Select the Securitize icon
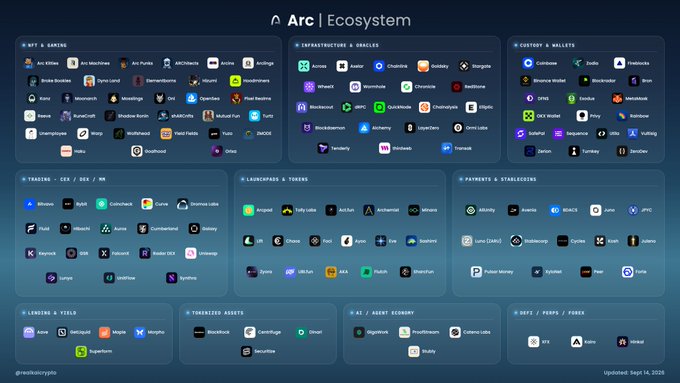 [246, 351]
